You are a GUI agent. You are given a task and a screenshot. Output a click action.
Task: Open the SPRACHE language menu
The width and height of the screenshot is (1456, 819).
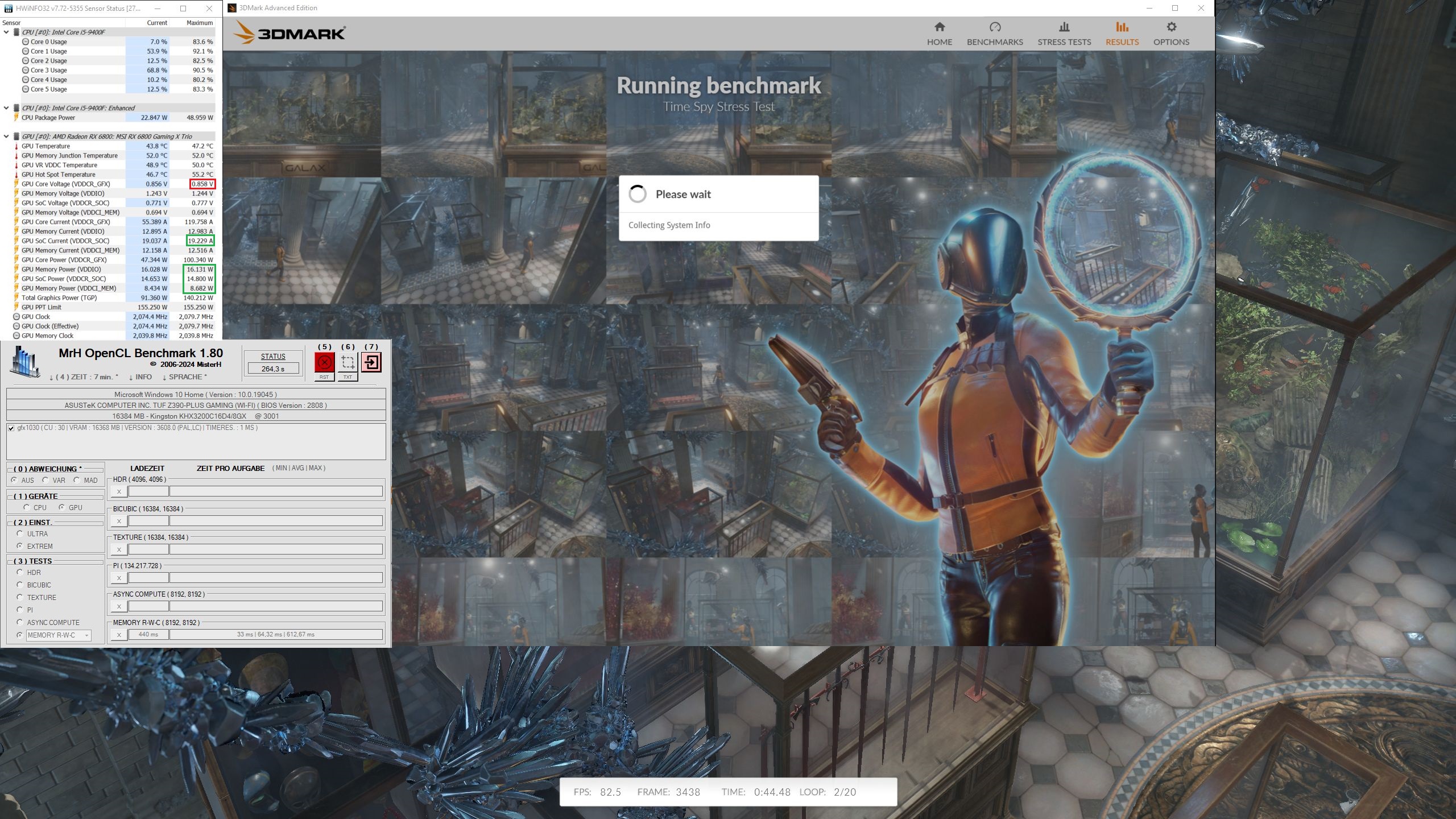184,377
